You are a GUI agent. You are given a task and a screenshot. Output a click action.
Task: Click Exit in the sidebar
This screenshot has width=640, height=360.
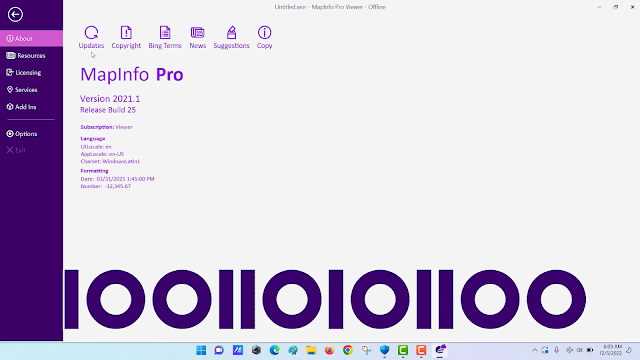31,150
